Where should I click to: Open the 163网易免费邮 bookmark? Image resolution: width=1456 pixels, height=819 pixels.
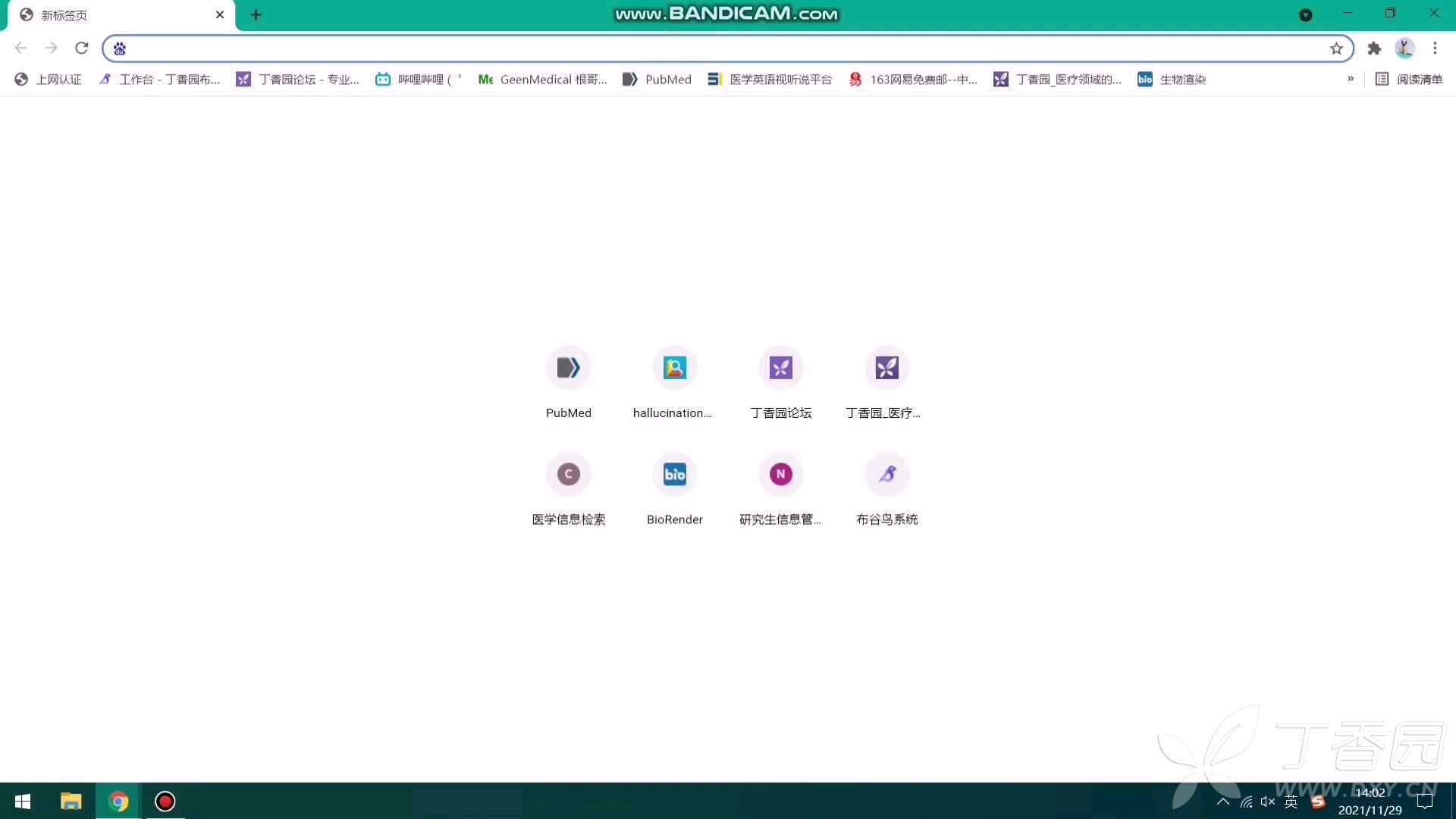913,80
